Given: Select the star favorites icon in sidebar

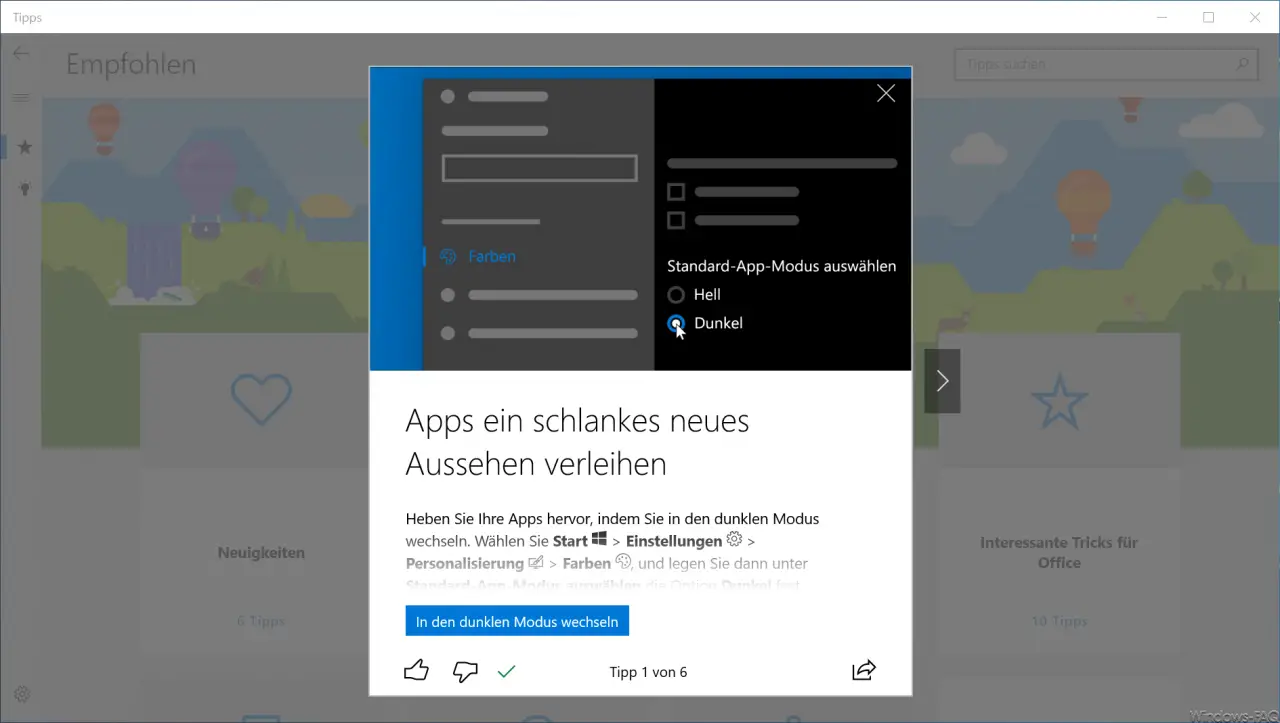Looking at the screenshot, I should click(24, 147).
